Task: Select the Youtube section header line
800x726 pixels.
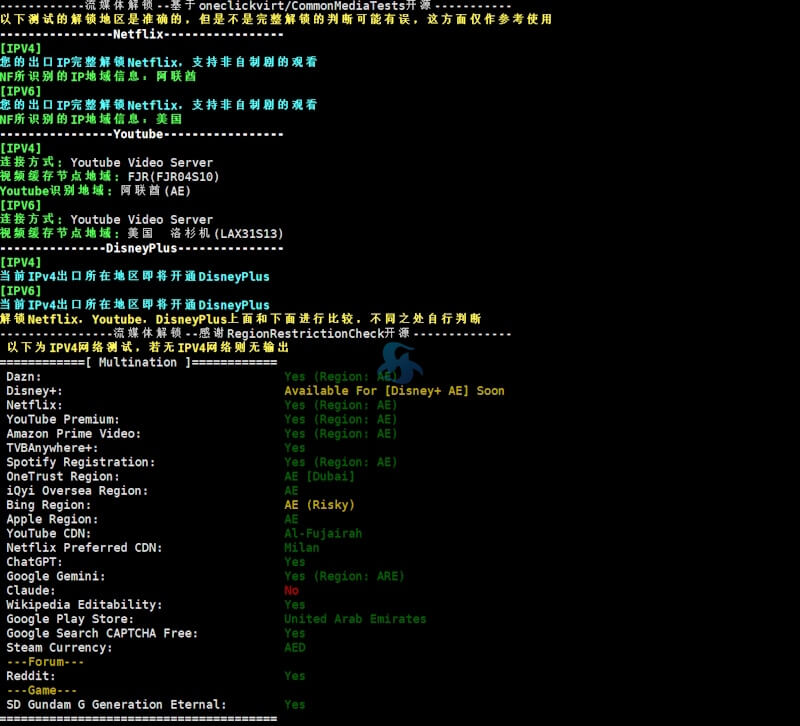Action: (x=141, y=134)
